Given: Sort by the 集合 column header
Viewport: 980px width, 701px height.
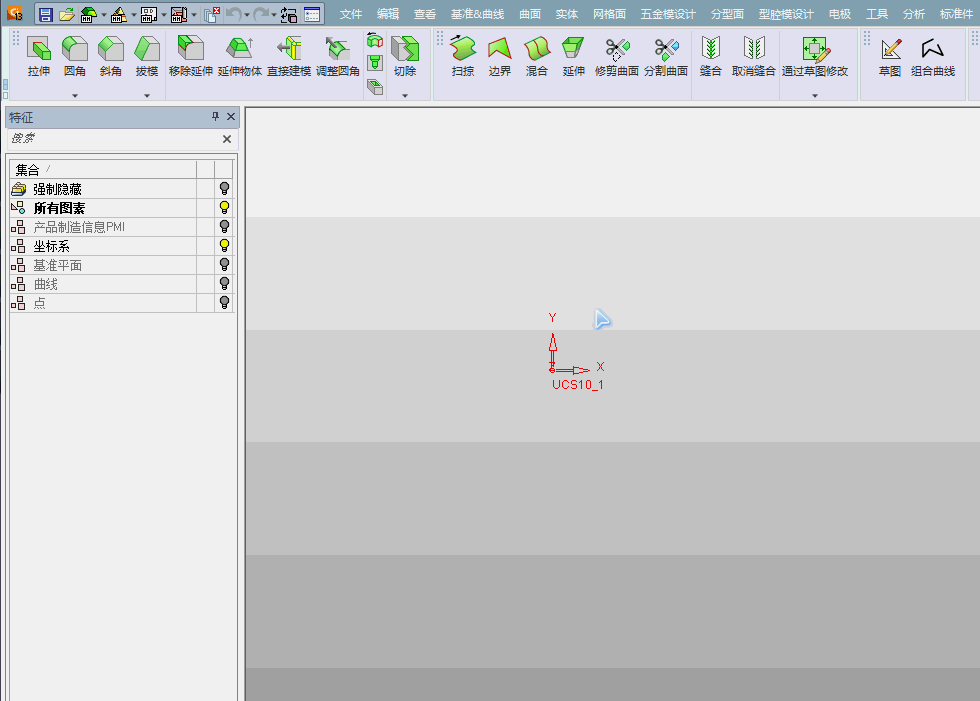Looking at the screenshot, I should pyautogui.click(x=103, y=169).
